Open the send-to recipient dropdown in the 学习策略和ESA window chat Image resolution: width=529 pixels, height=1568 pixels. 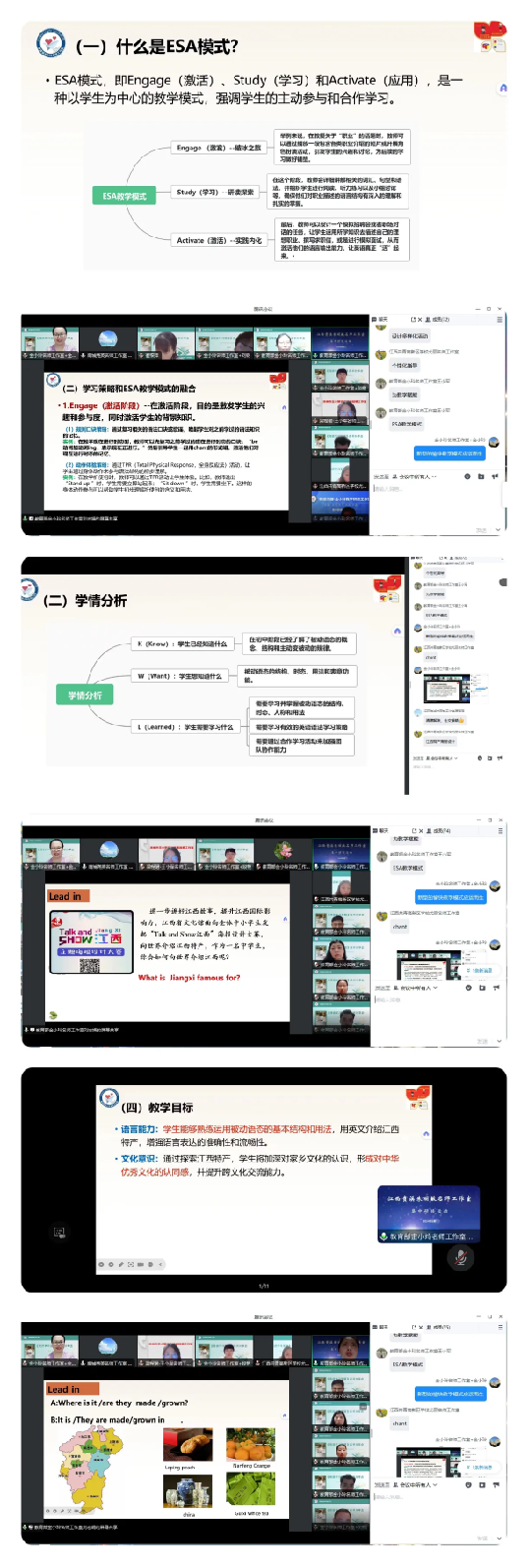click(x=413, y=476)
